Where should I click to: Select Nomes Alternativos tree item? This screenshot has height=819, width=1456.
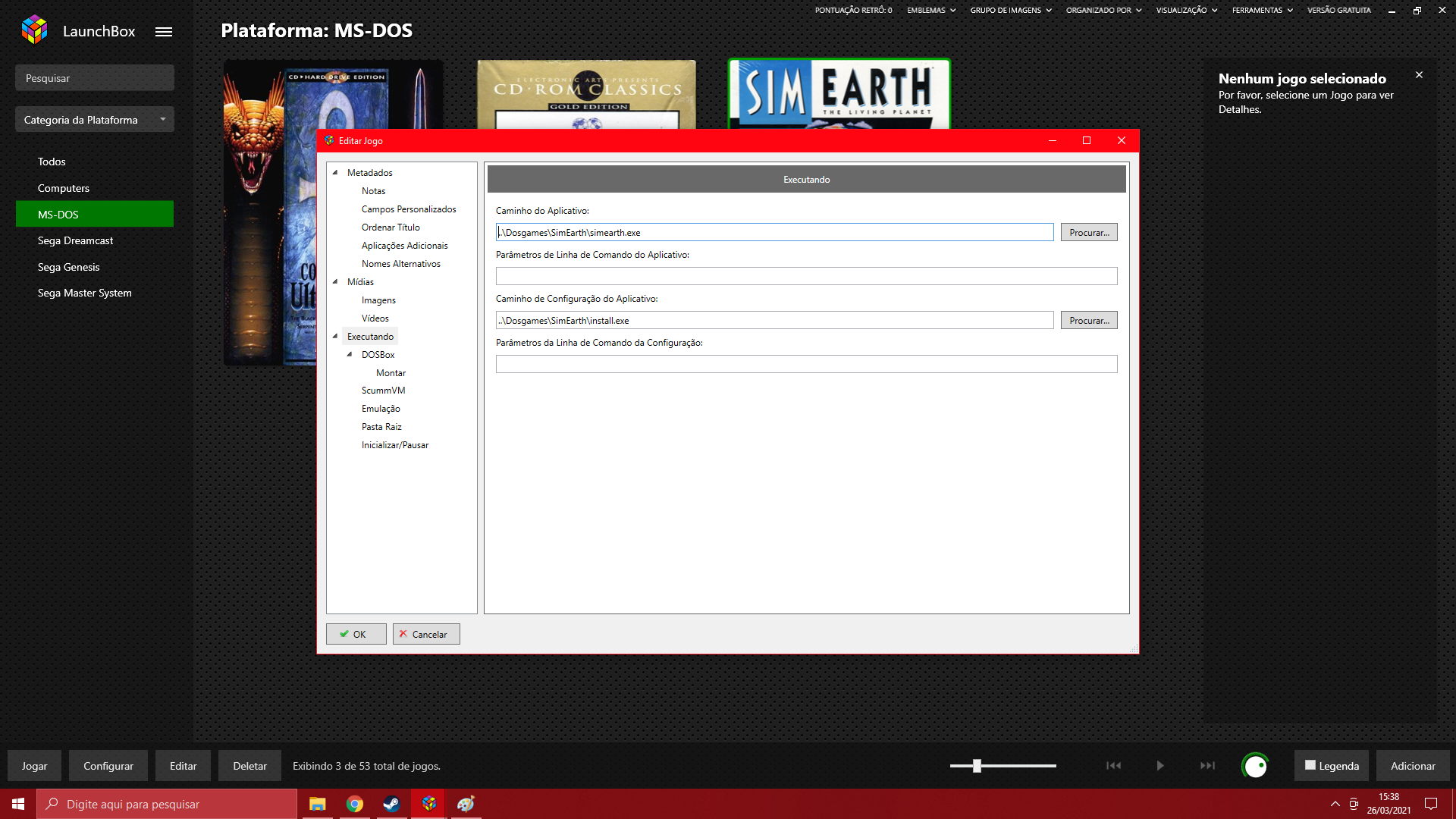(x=400, y=264)
